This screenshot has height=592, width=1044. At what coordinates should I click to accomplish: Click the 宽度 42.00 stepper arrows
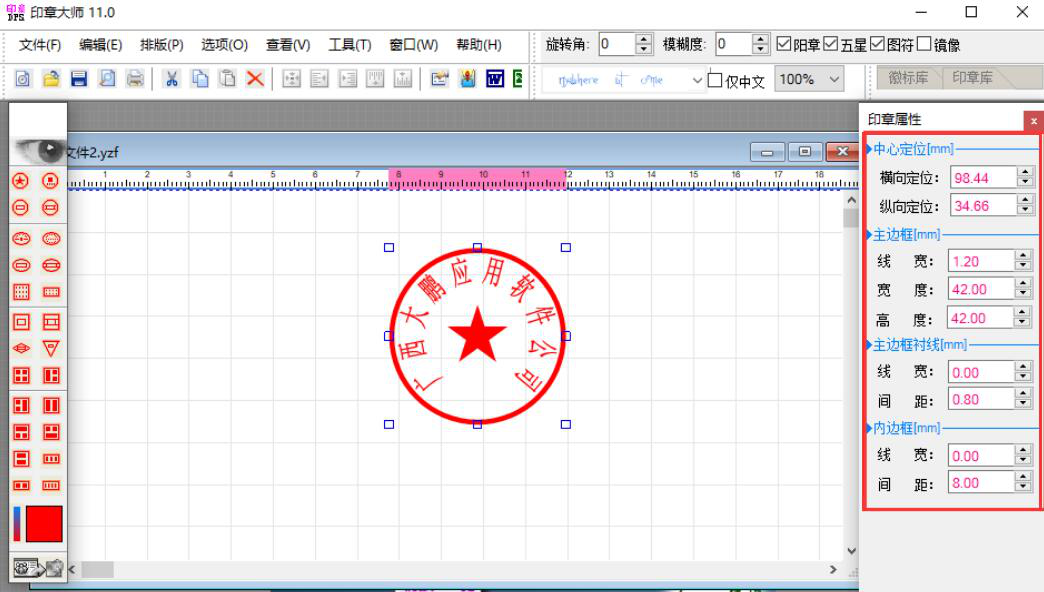pyautogui.click(x=1023, y=288)
